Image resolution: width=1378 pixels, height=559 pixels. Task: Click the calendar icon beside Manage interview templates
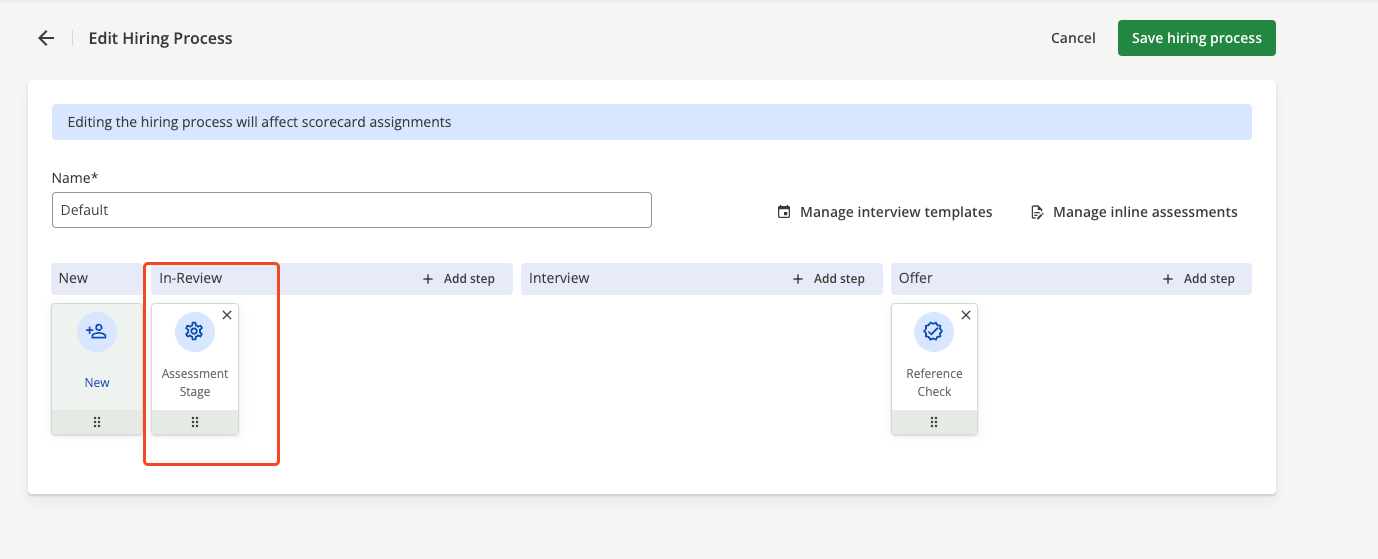[x=784, y=212]
